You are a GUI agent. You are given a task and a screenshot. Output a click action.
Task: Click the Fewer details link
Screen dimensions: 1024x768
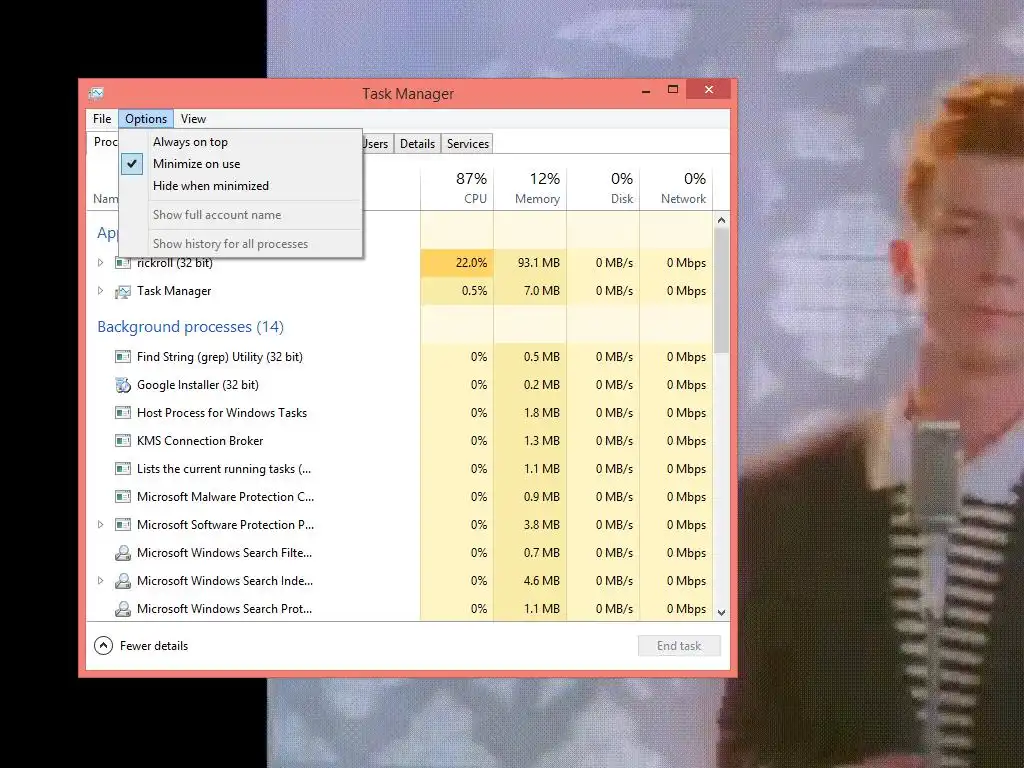point(153,646)
